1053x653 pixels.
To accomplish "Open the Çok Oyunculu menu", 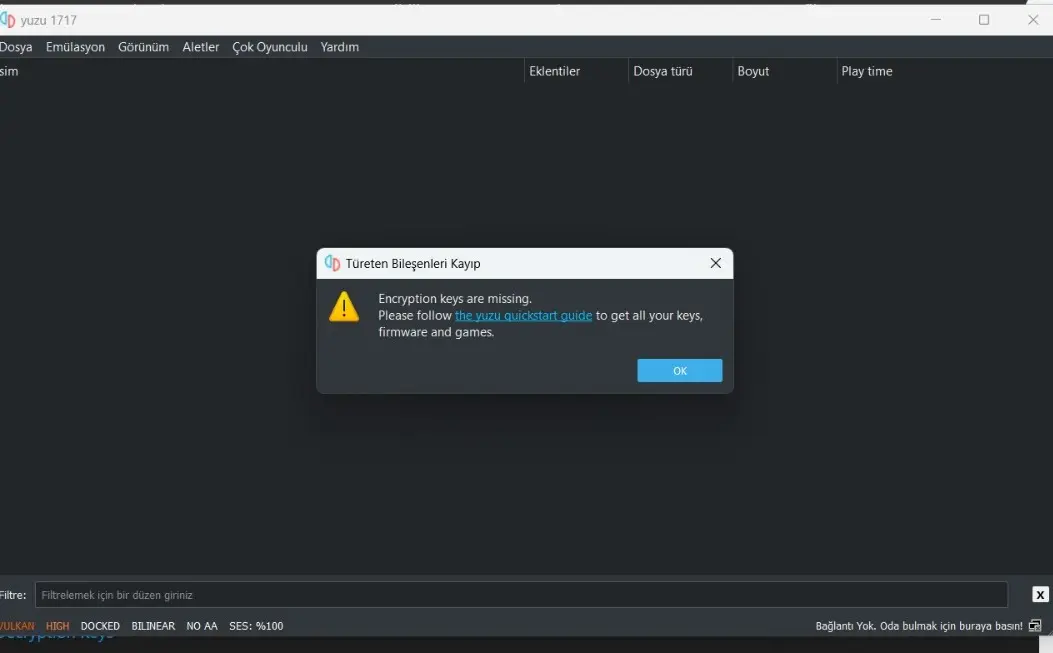I will point(270,47).
